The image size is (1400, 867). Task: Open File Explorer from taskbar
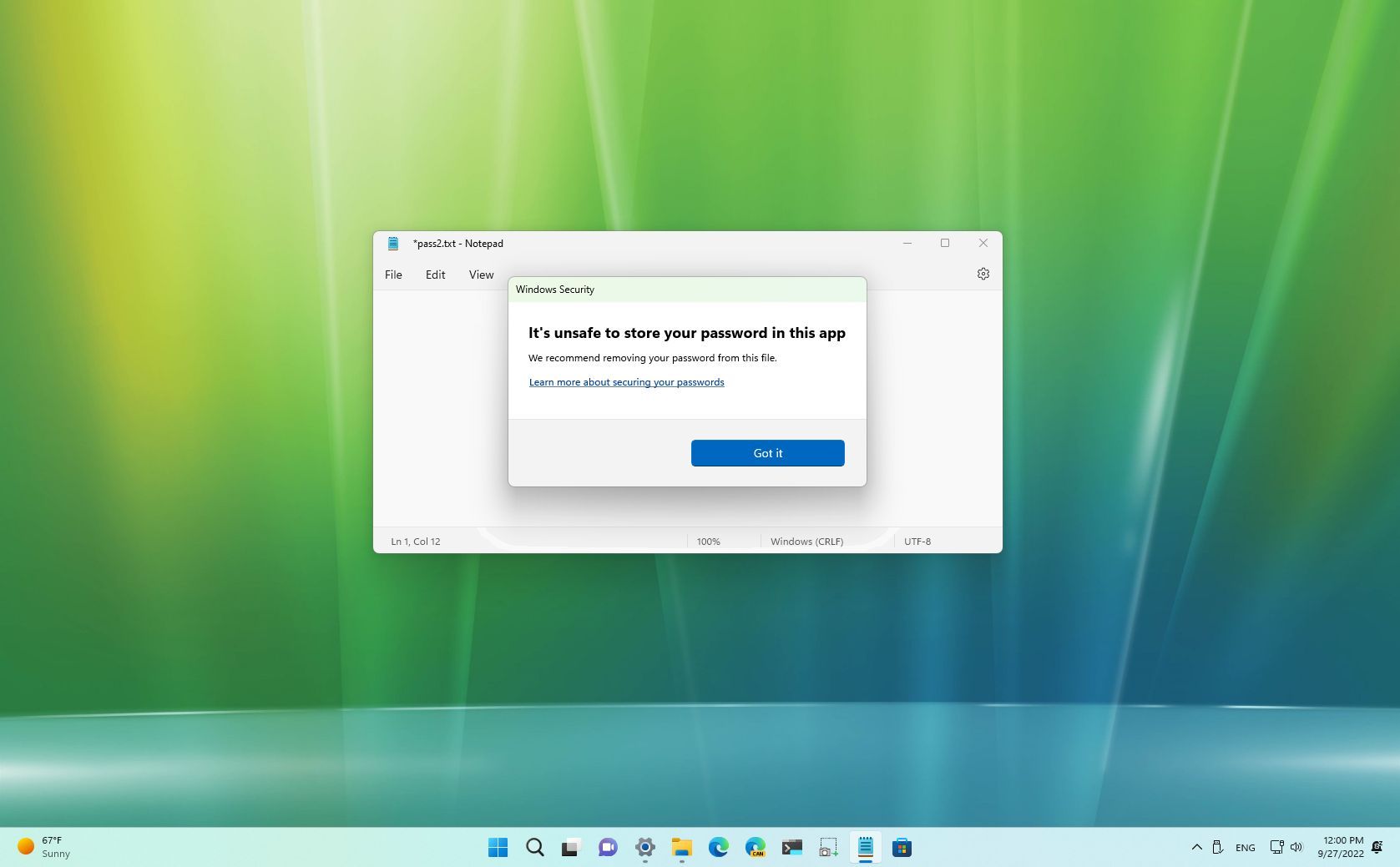pos(682,847)
